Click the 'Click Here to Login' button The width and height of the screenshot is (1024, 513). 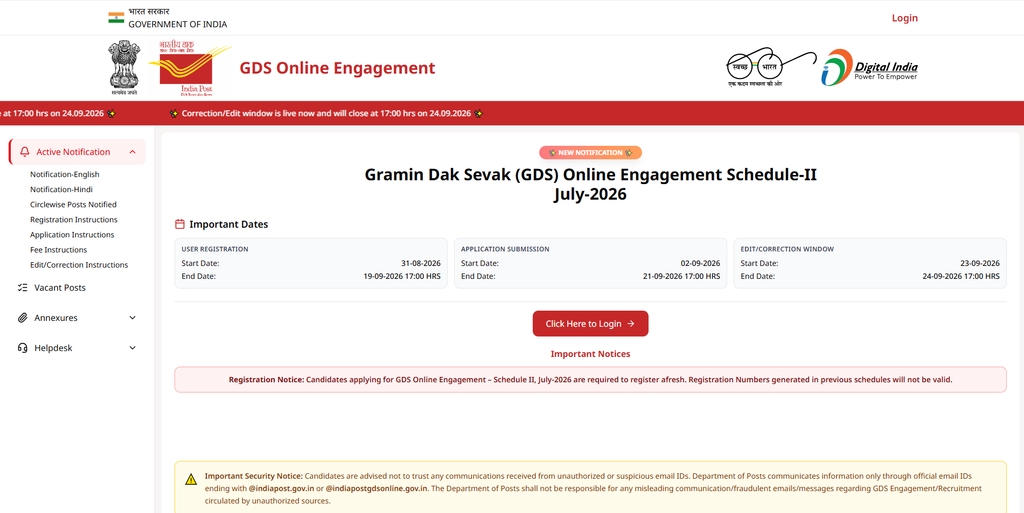[590, 324]
